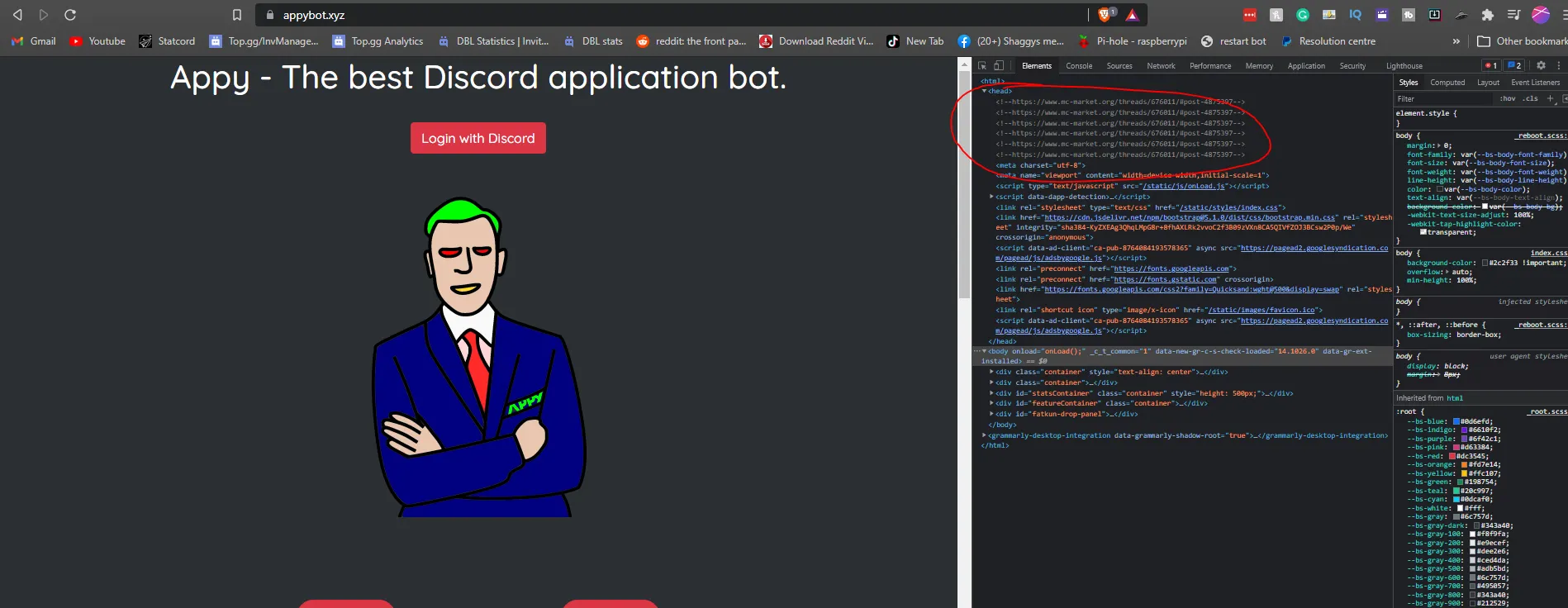Click the --bs-blue color swatch

coord(1456,421)
